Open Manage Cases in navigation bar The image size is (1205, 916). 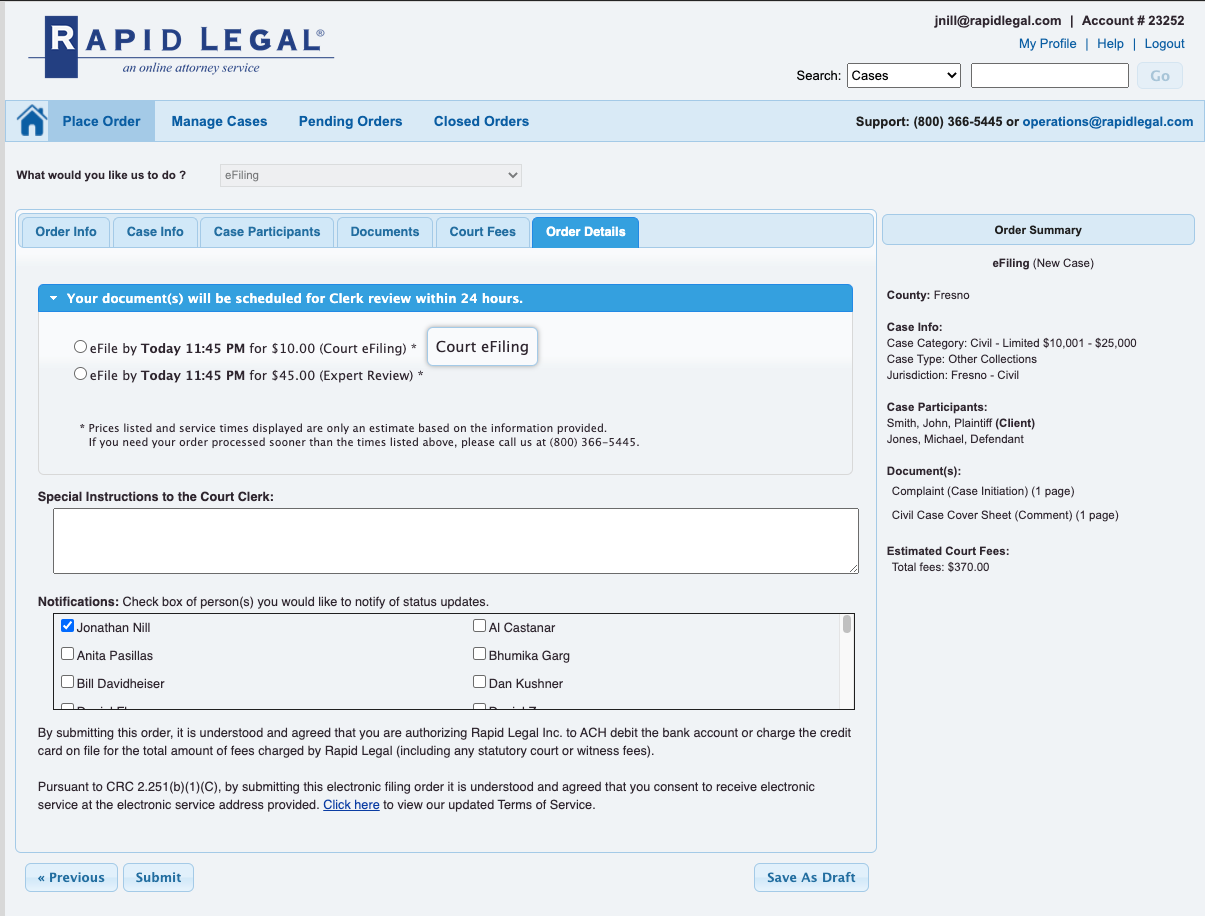point(220,121)
